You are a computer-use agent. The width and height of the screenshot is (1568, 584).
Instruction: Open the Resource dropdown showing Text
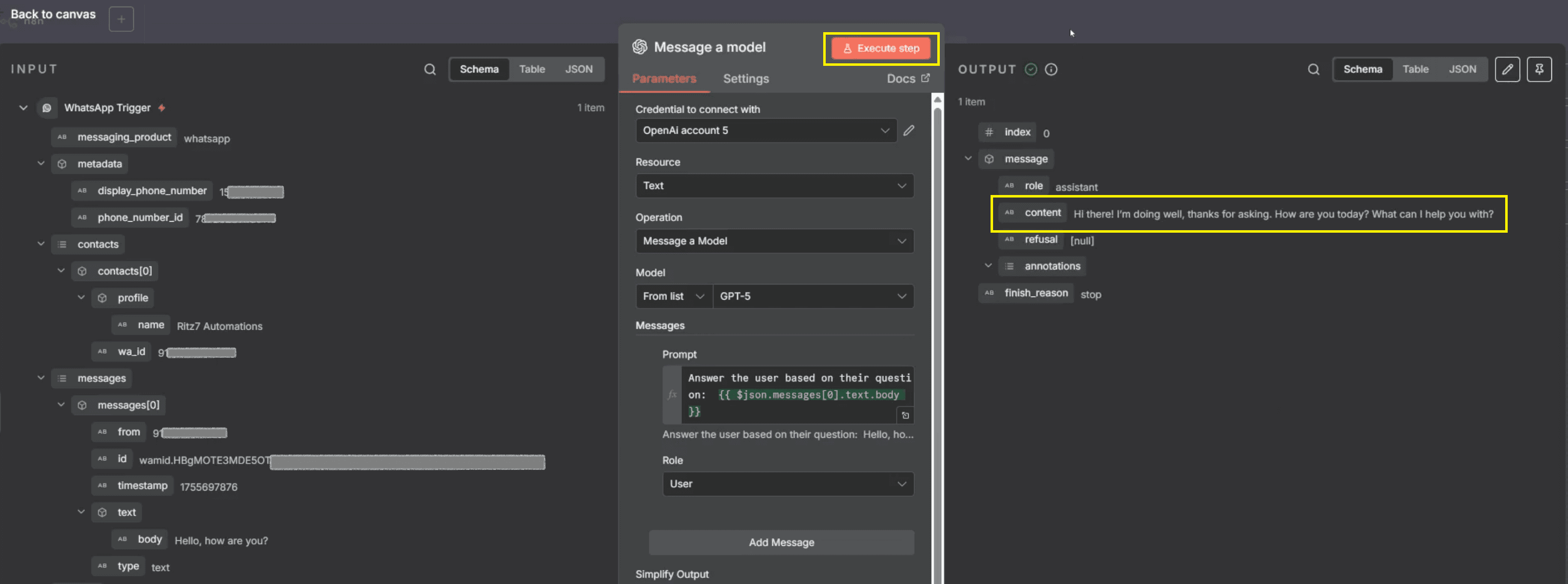(774, 186)
